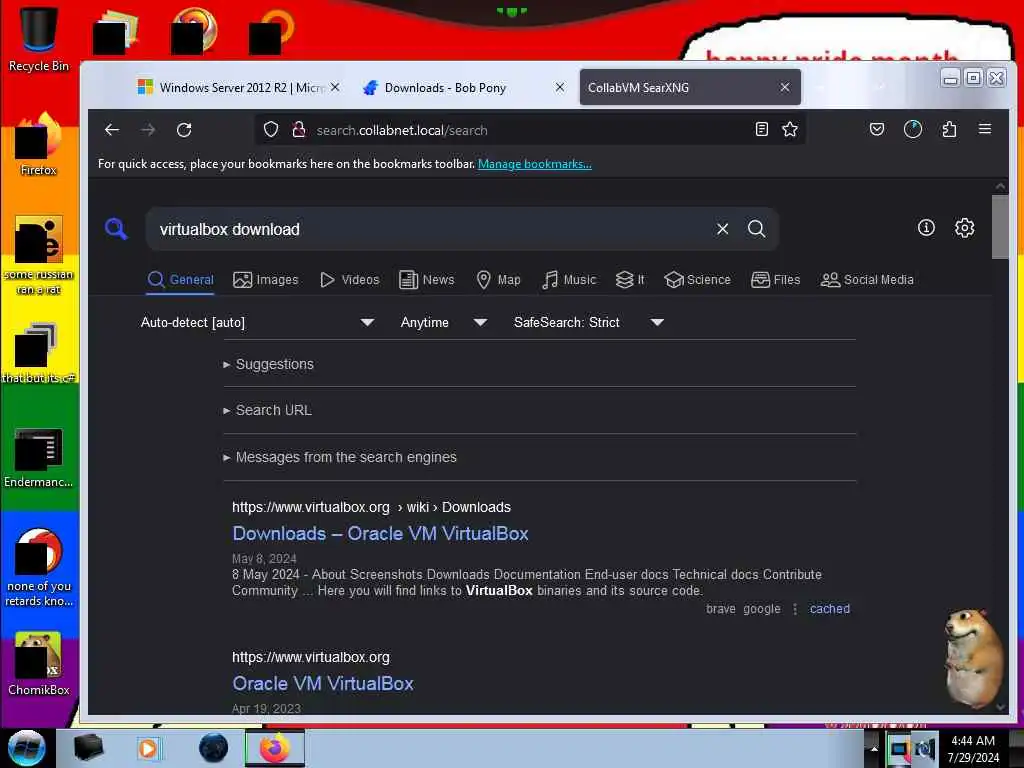Click the virtualbox.org wiki Downloads URL

pyautogui.click(x=371, y=507)
